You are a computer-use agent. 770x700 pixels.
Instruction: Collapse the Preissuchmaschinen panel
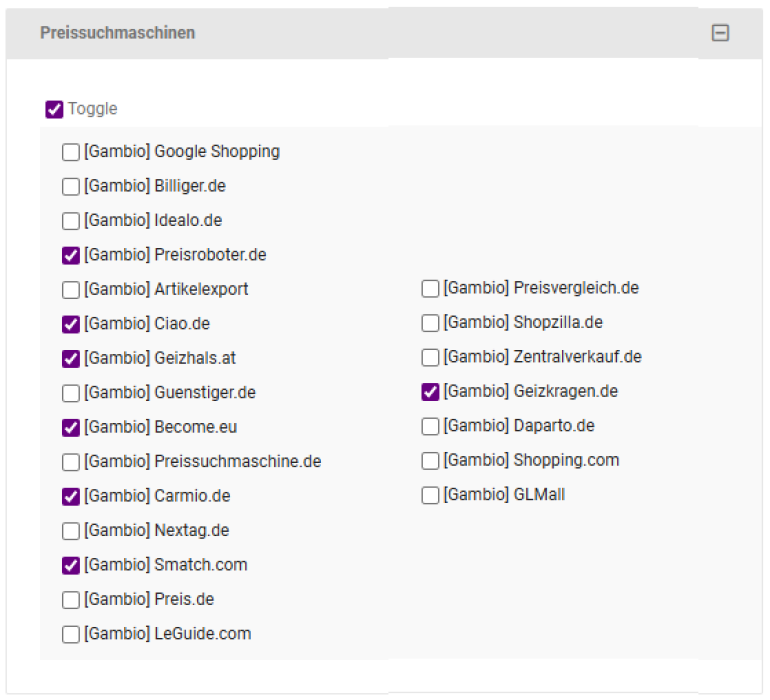[720, 33]
